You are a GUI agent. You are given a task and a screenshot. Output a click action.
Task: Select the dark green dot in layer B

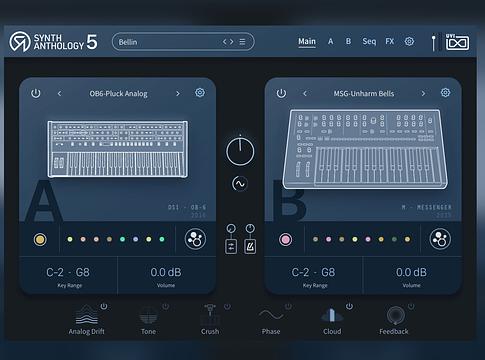click(394, 239)
